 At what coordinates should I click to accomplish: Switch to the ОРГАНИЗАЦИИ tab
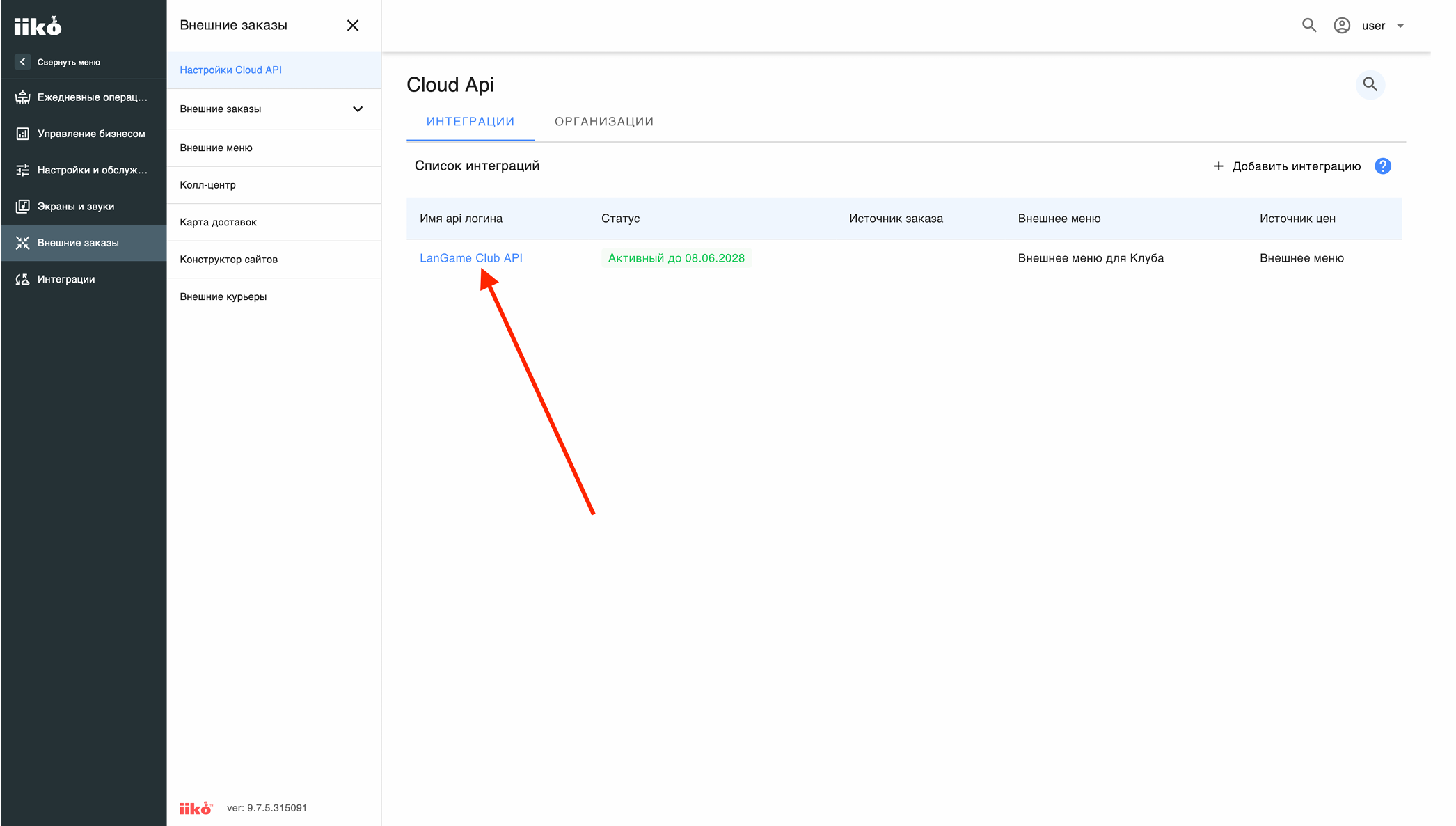604,122
